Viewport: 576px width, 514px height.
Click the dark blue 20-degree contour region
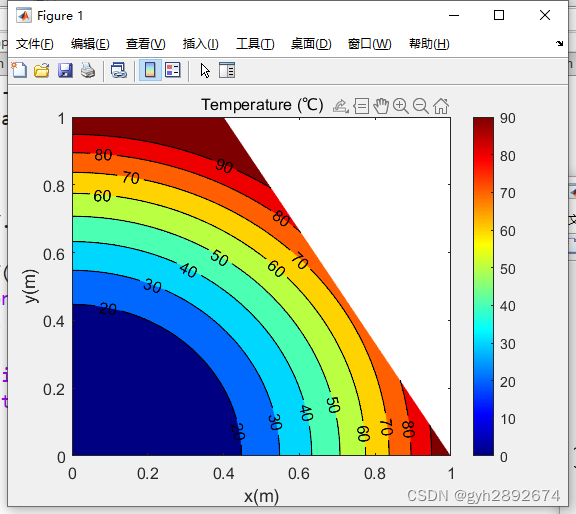(x=147, y=389)
